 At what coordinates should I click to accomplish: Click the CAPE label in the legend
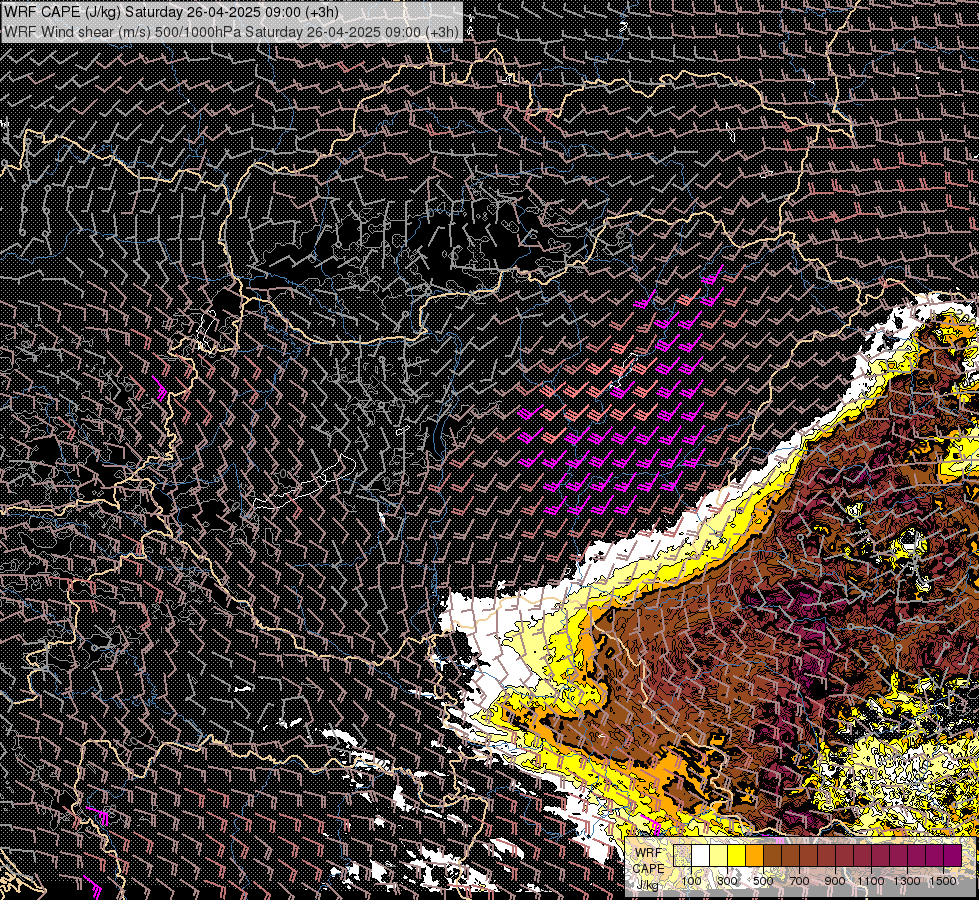[x=648, y=868]
